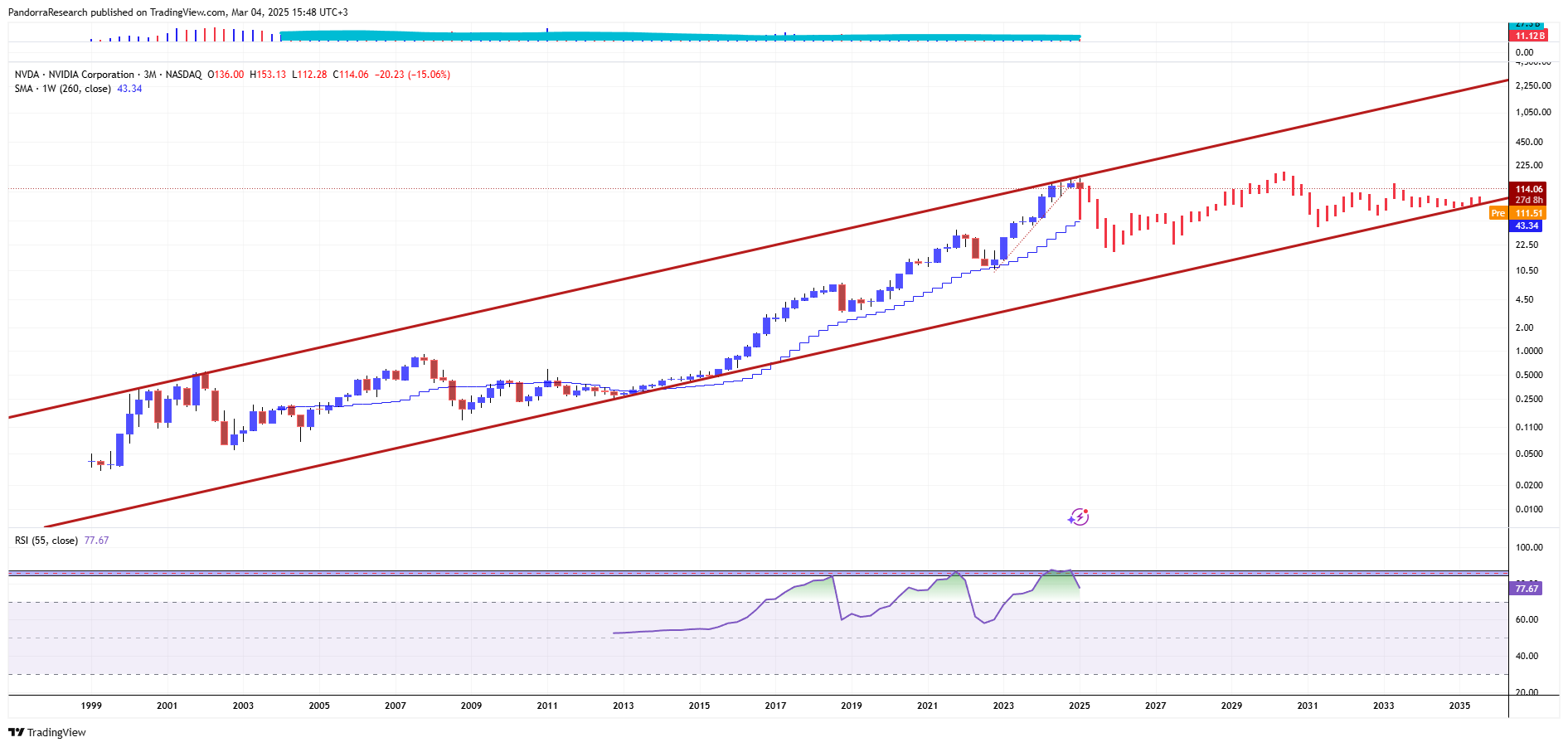Click the 40.00 RSI axis label
Screen dimensions: 1568x747
coord(1527,656)
